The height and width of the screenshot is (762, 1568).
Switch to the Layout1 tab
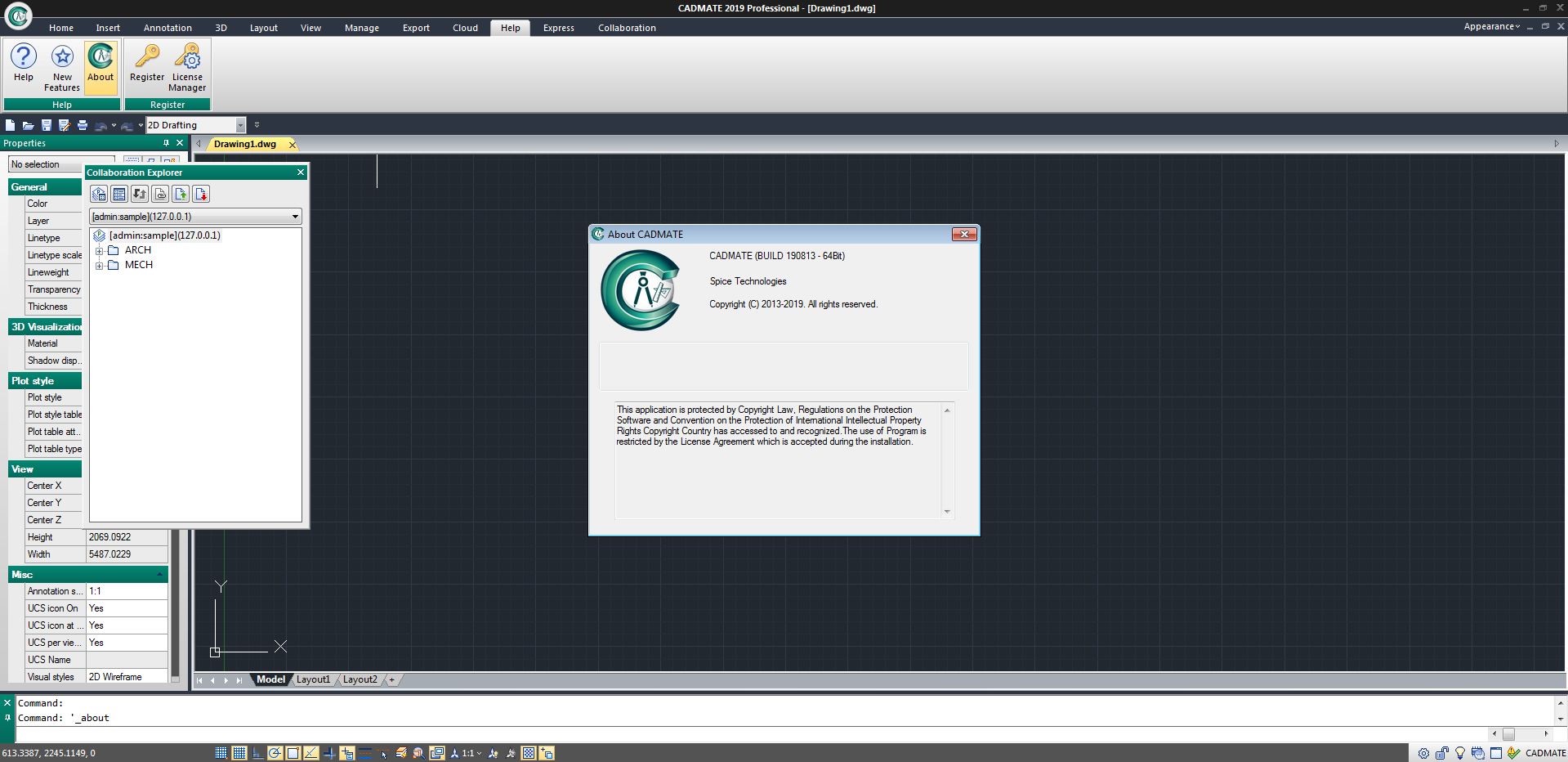pyautogui.click(x=313, y=679)
